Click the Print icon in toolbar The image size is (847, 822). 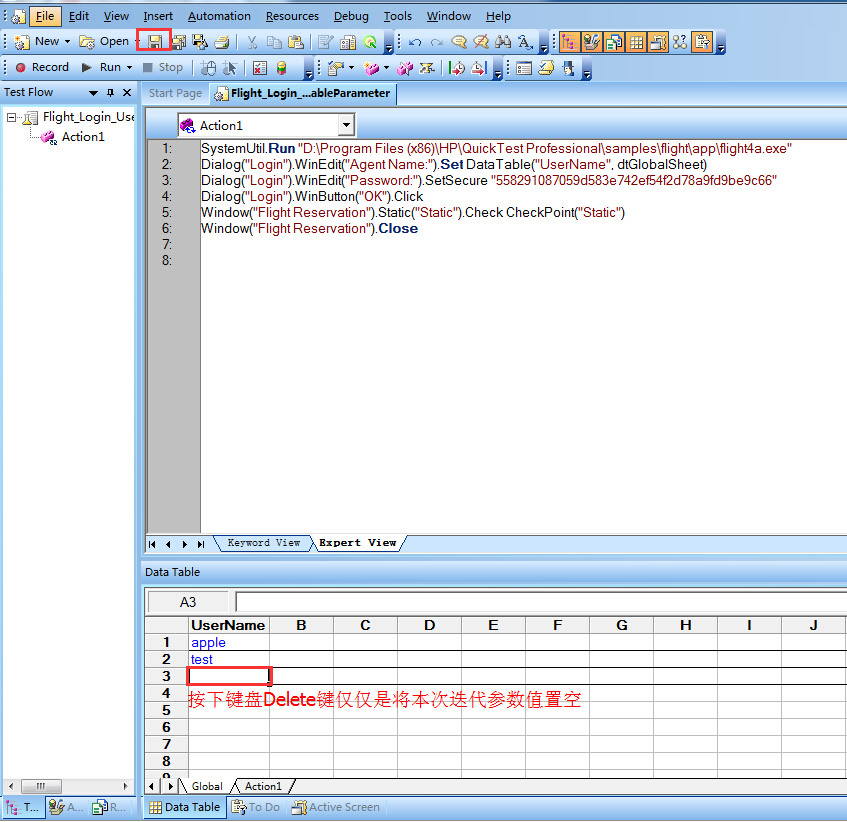coord(222,42)
